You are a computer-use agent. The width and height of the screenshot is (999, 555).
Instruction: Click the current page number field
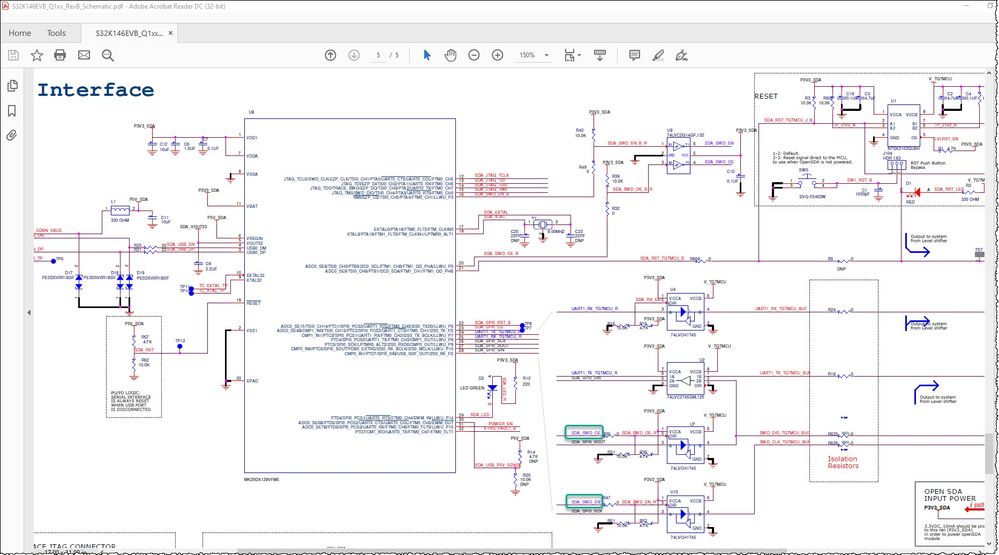tap(378, 55)
